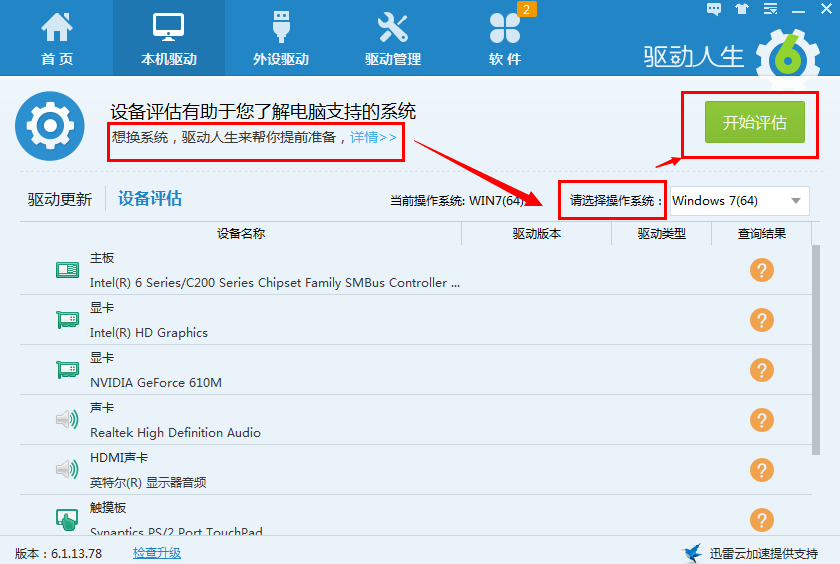Click the NVIDIA GeForce 610M card icon
The width and height of the screenshot is (840, 564).
coord(68,370)
